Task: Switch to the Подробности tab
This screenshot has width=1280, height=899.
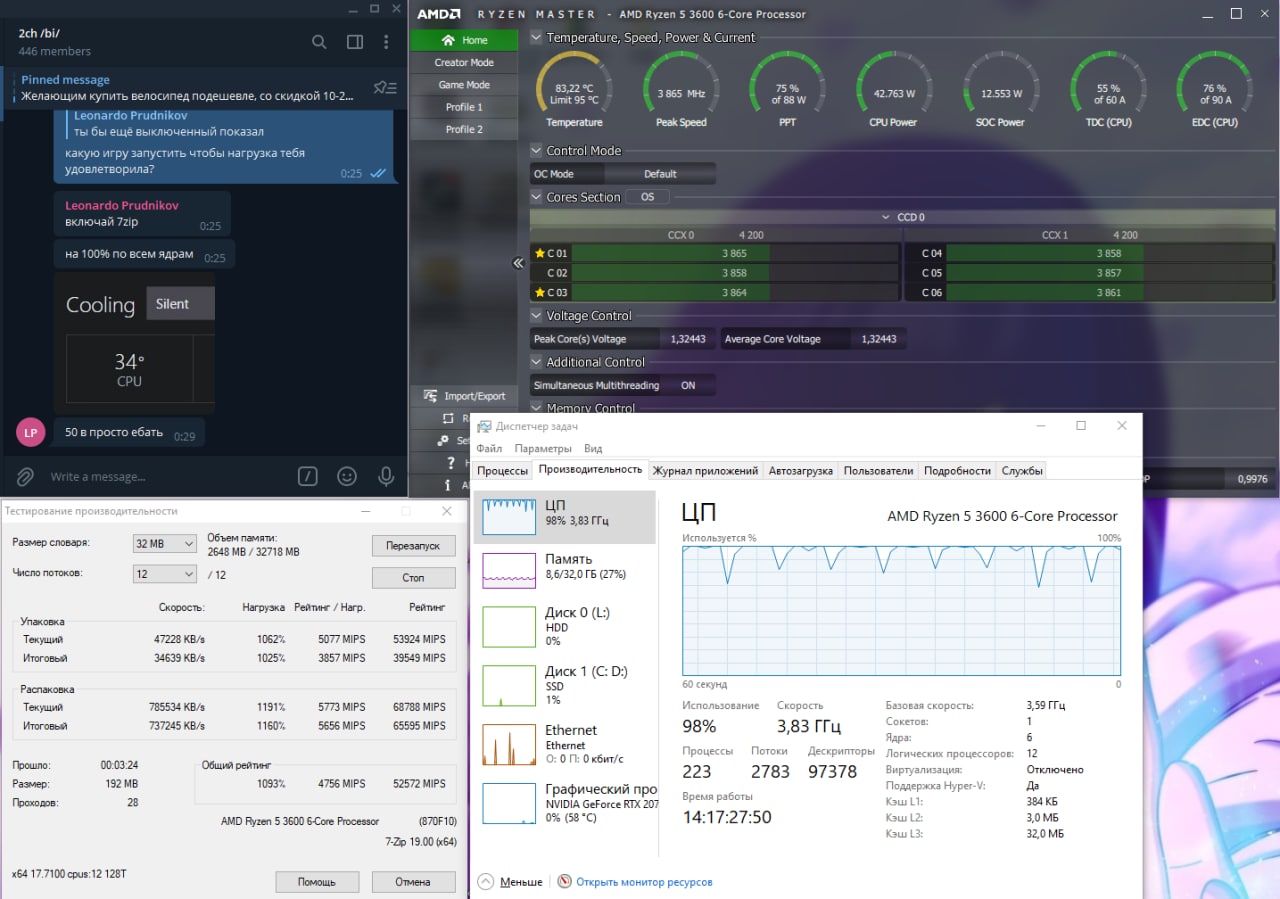Action: click(957, 470)
